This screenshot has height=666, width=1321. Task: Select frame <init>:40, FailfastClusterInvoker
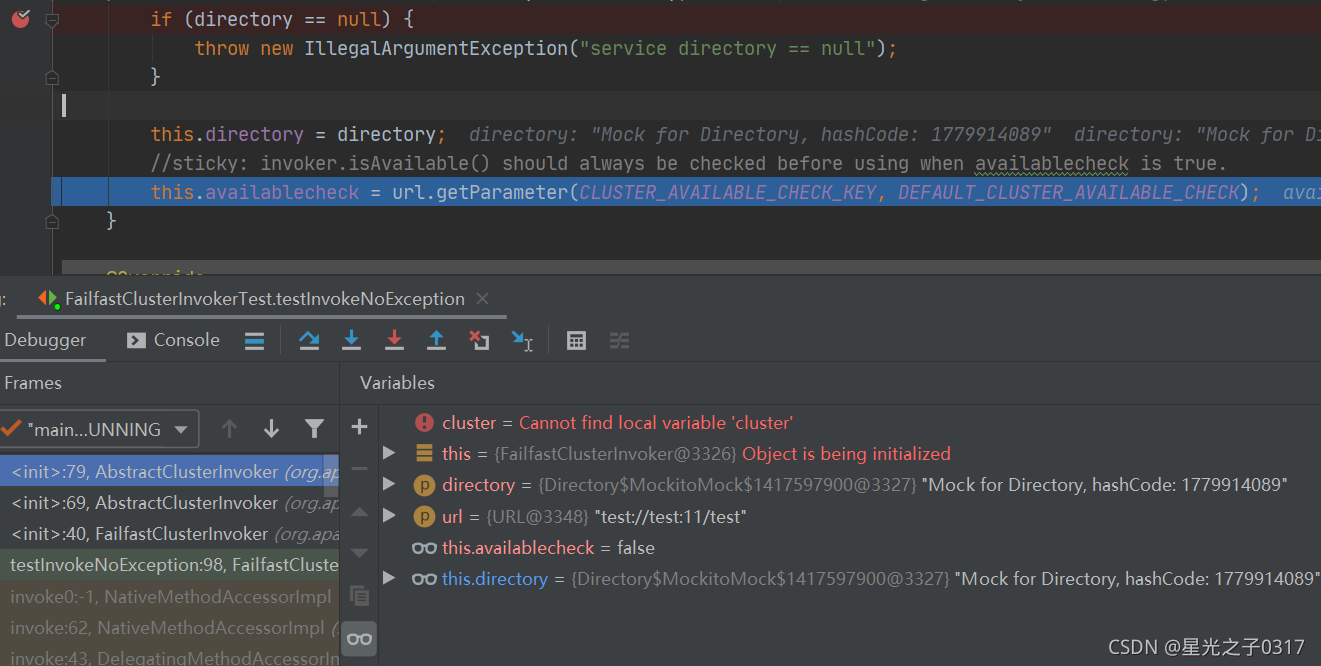coord(169,534)
